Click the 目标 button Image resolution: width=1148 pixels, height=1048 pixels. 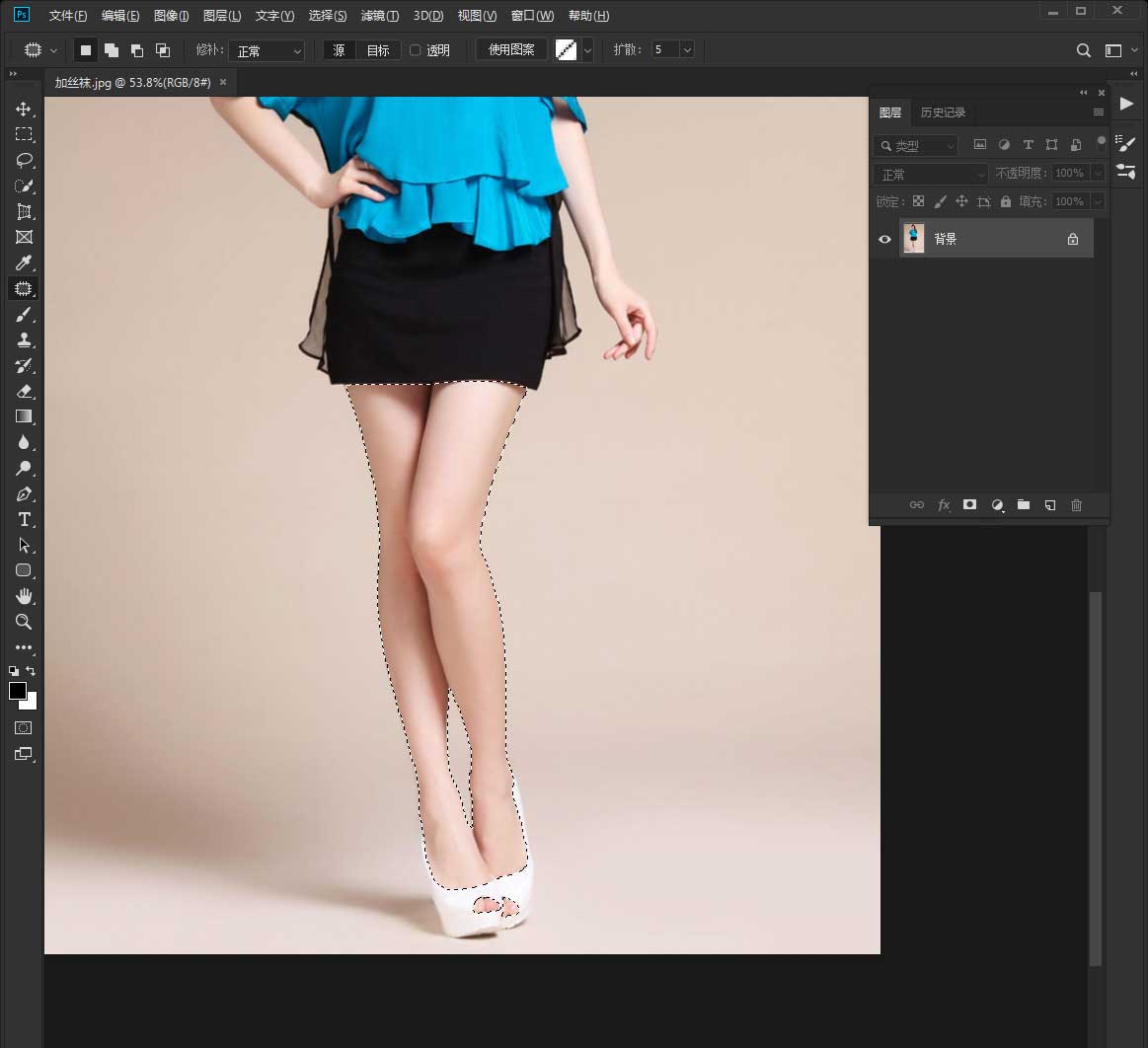378,50
